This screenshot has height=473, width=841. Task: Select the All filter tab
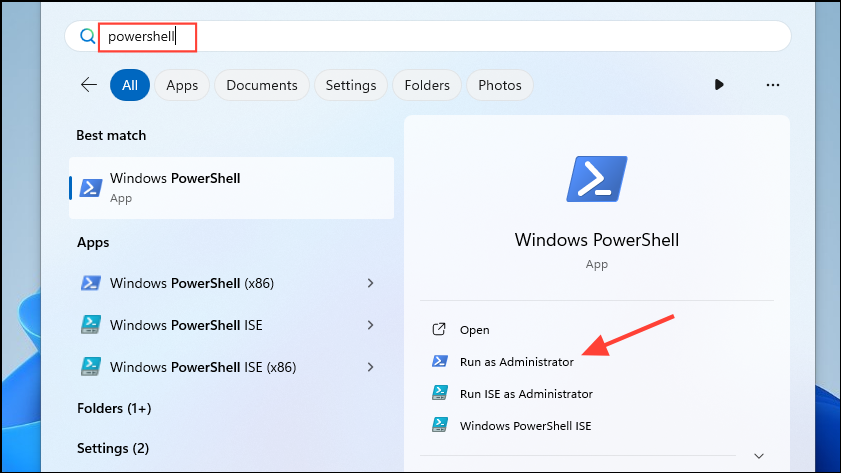tap(130, 85)
